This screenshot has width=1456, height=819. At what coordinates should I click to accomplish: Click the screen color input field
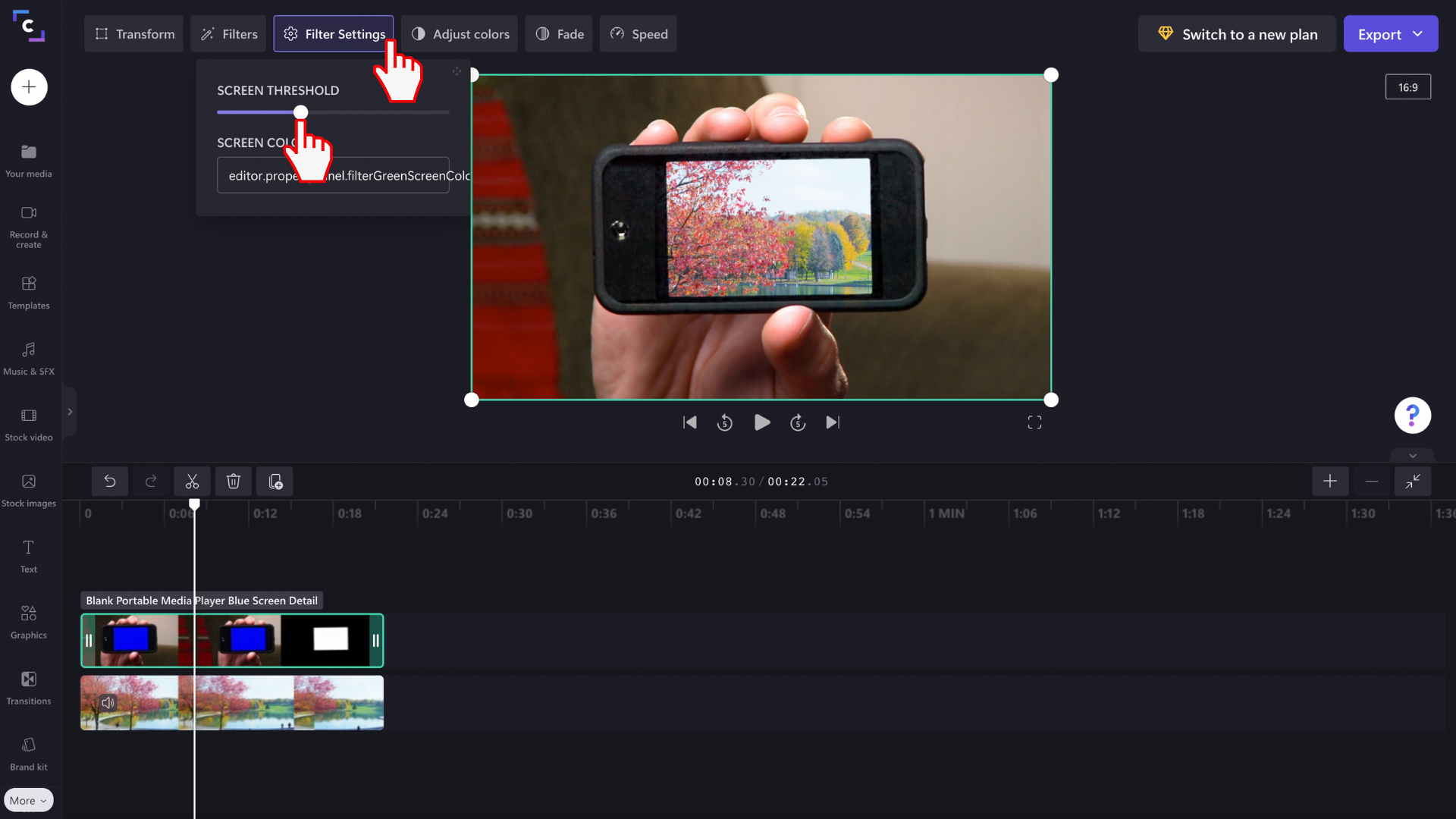click(x=332, y=175)
